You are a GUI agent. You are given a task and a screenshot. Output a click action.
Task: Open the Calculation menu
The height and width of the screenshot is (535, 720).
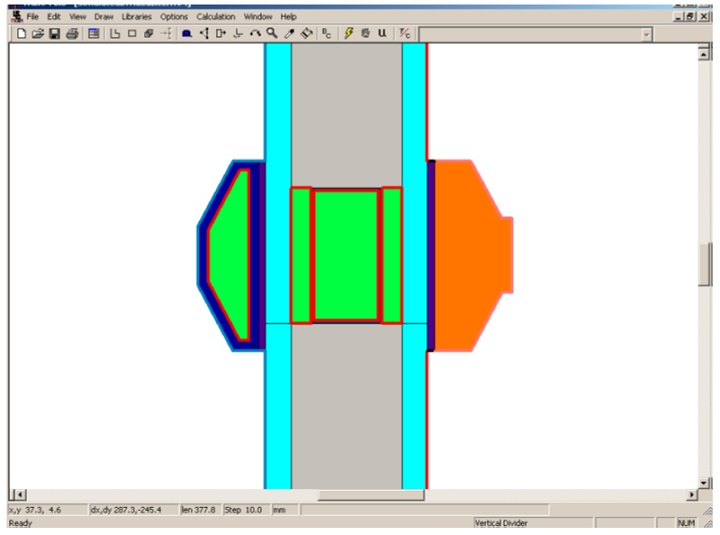[215, 17]
